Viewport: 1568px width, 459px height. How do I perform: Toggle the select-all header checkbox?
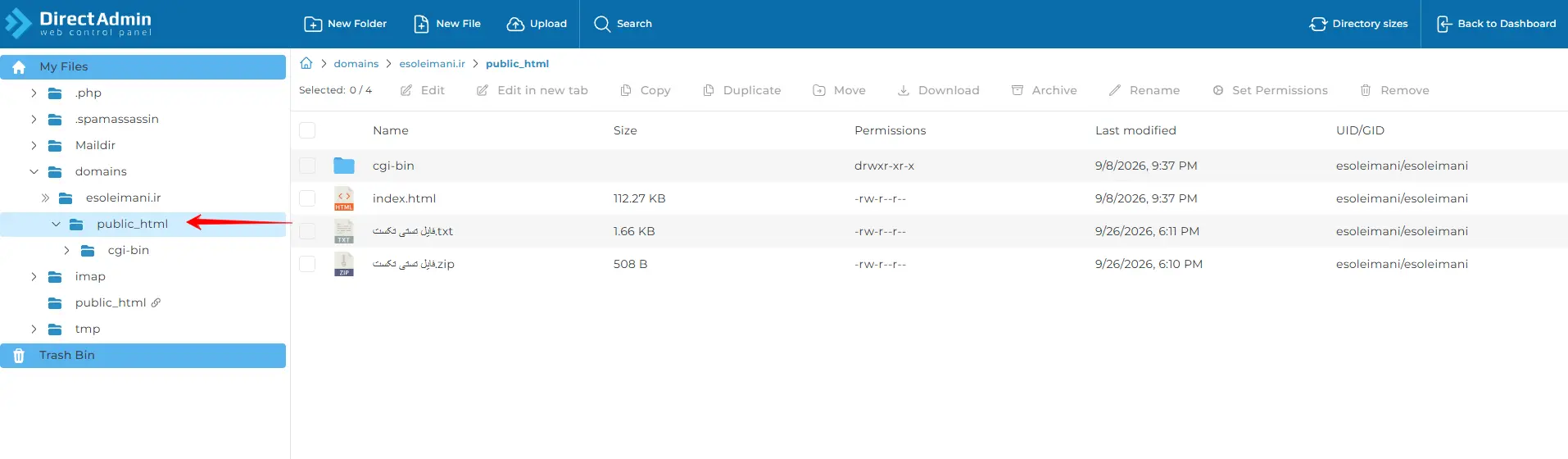(x=307, y=130)
